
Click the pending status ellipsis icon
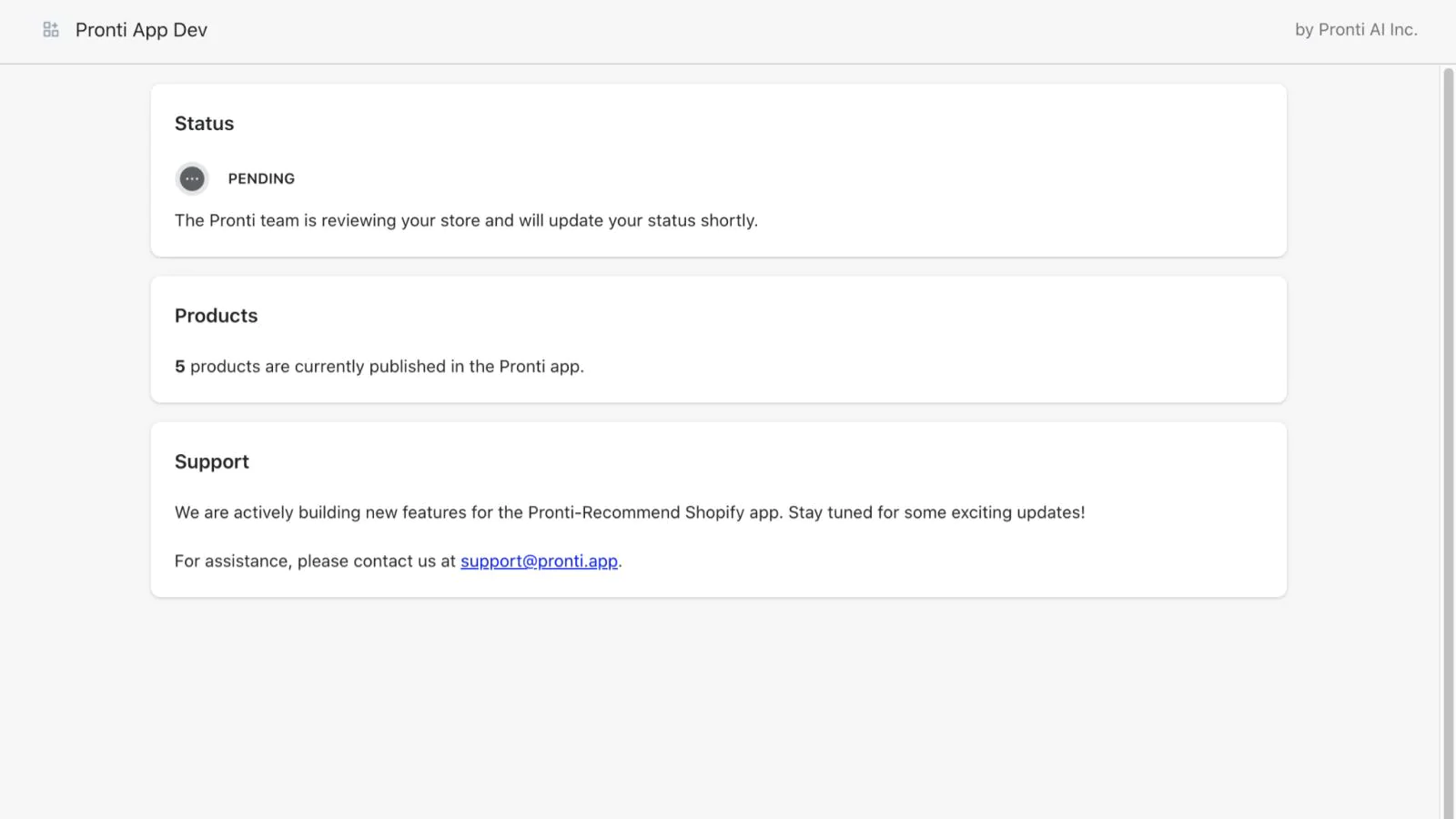(192, 179)
